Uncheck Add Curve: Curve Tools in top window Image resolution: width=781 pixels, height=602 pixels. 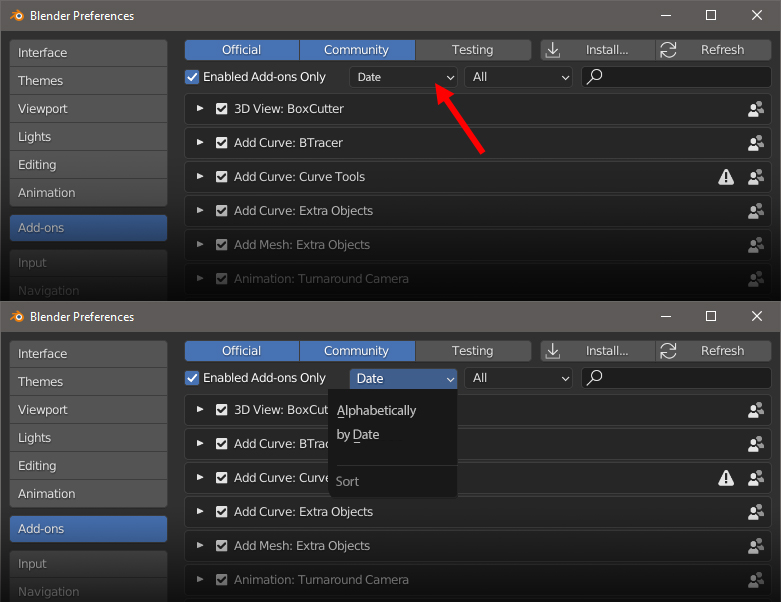click(222, 177)
